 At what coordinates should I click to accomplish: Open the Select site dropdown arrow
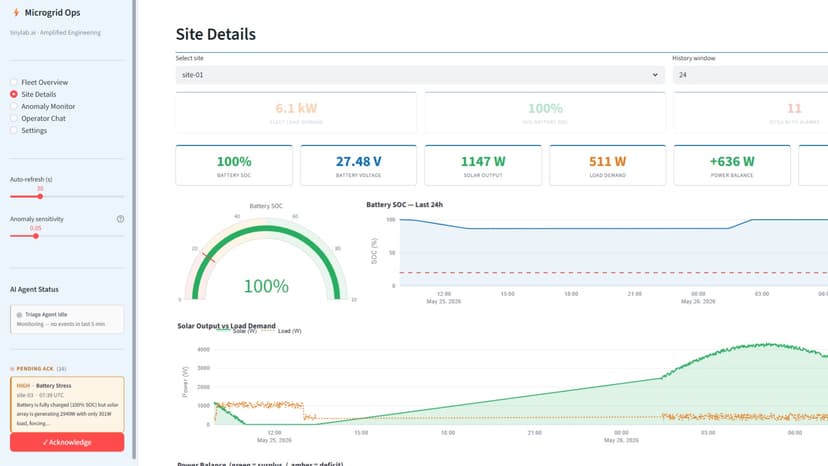(x=655, y=75)
